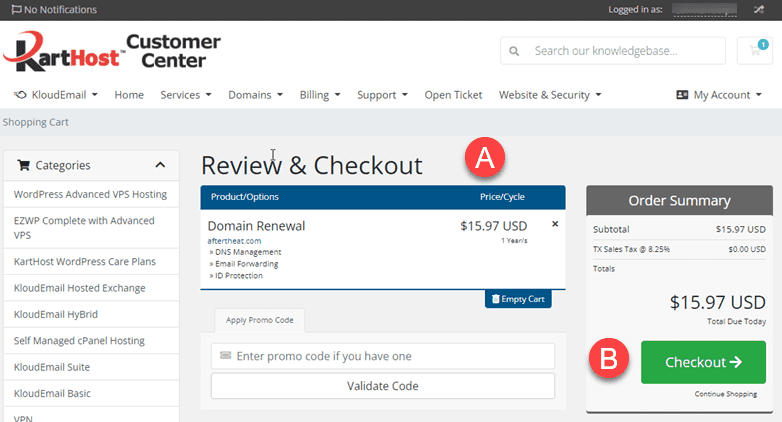The height and width of the screenshot is (422, 782).
Task: Click the ID Protection option text
Action: 238,276
